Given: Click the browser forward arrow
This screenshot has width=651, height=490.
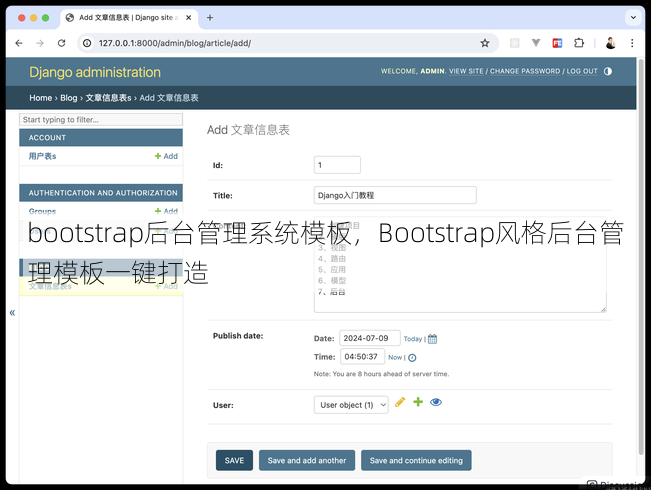Looking at the screenshot, I should (x=40, y=43).
